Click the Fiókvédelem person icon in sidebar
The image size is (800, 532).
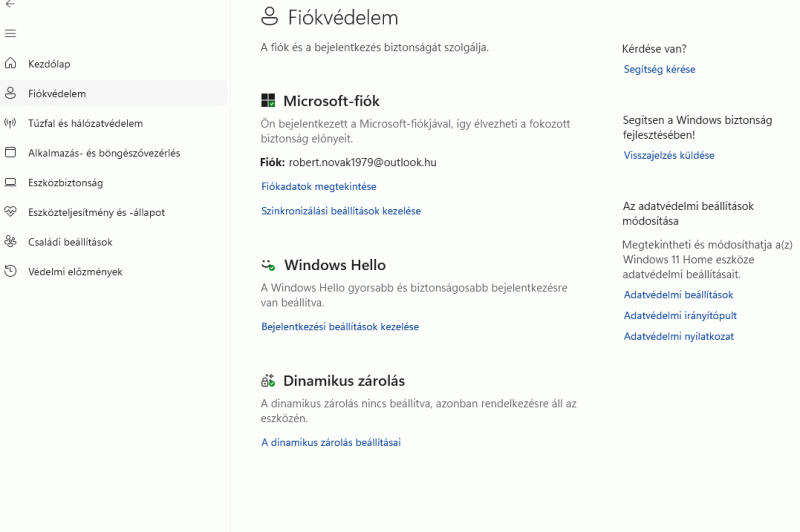coord(11,93)
